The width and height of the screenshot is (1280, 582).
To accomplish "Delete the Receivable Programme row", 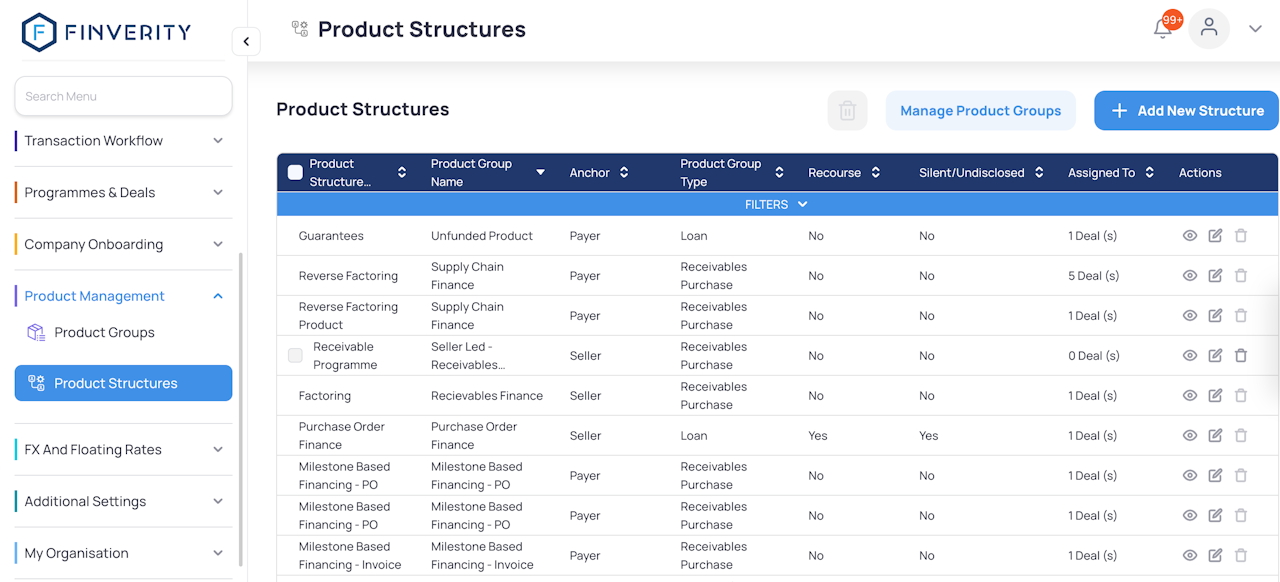I will click(1241, 356).
